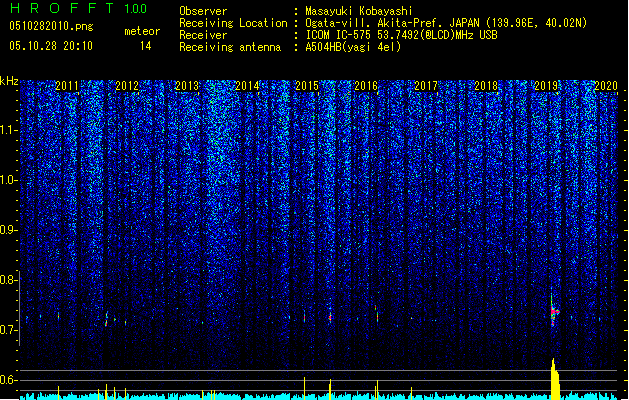Click the timestamp 05.10.28 20:10
This screenshot has height=400, width=629.
[x=51, y=46]
